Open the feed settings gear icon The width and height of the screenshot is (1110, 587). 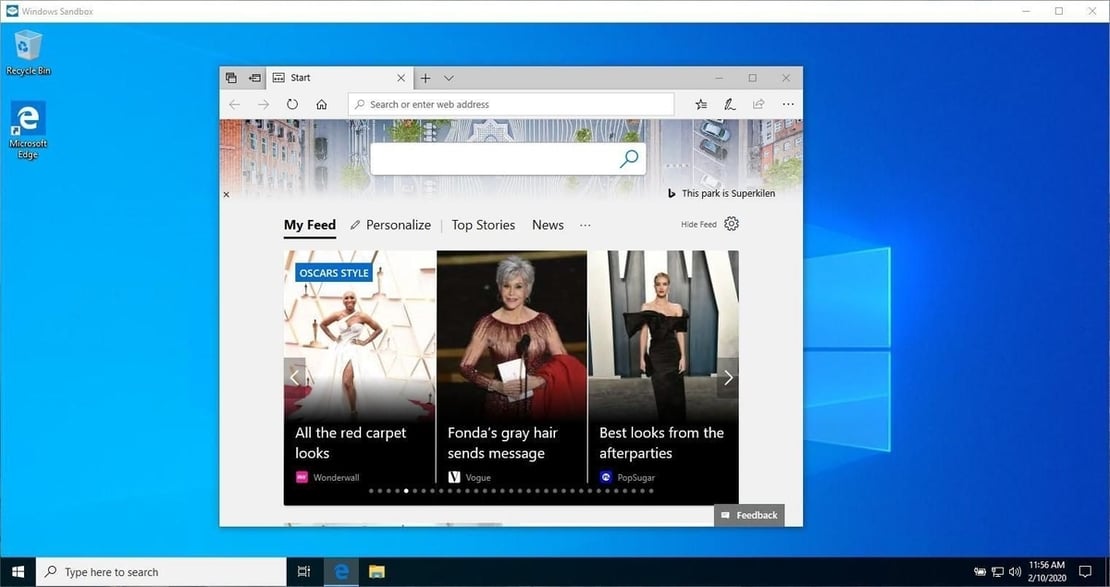coord(731,224)
